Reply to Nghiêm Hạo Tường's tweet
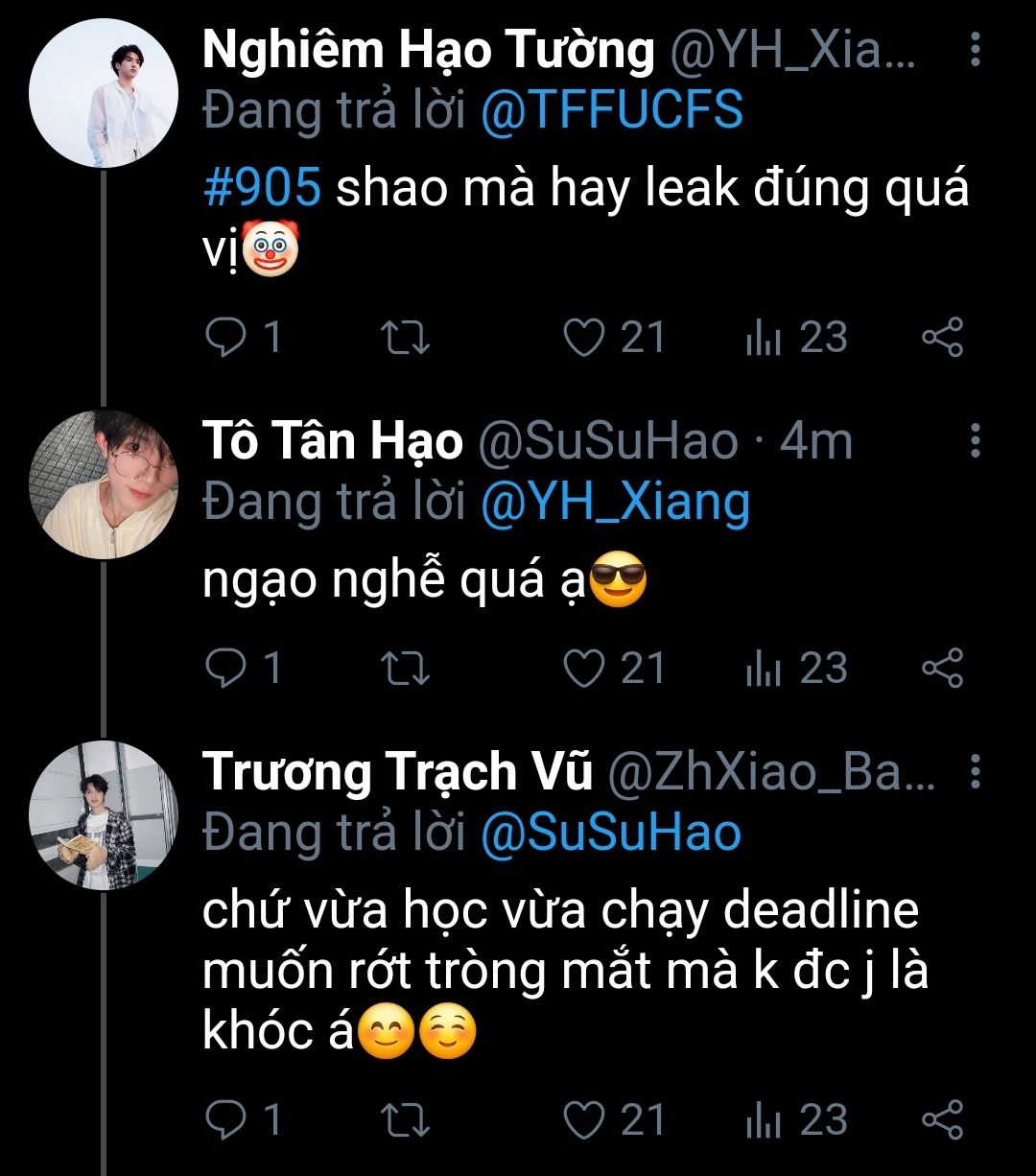This screenshot has width=1036, height=1176. point(226,338)
